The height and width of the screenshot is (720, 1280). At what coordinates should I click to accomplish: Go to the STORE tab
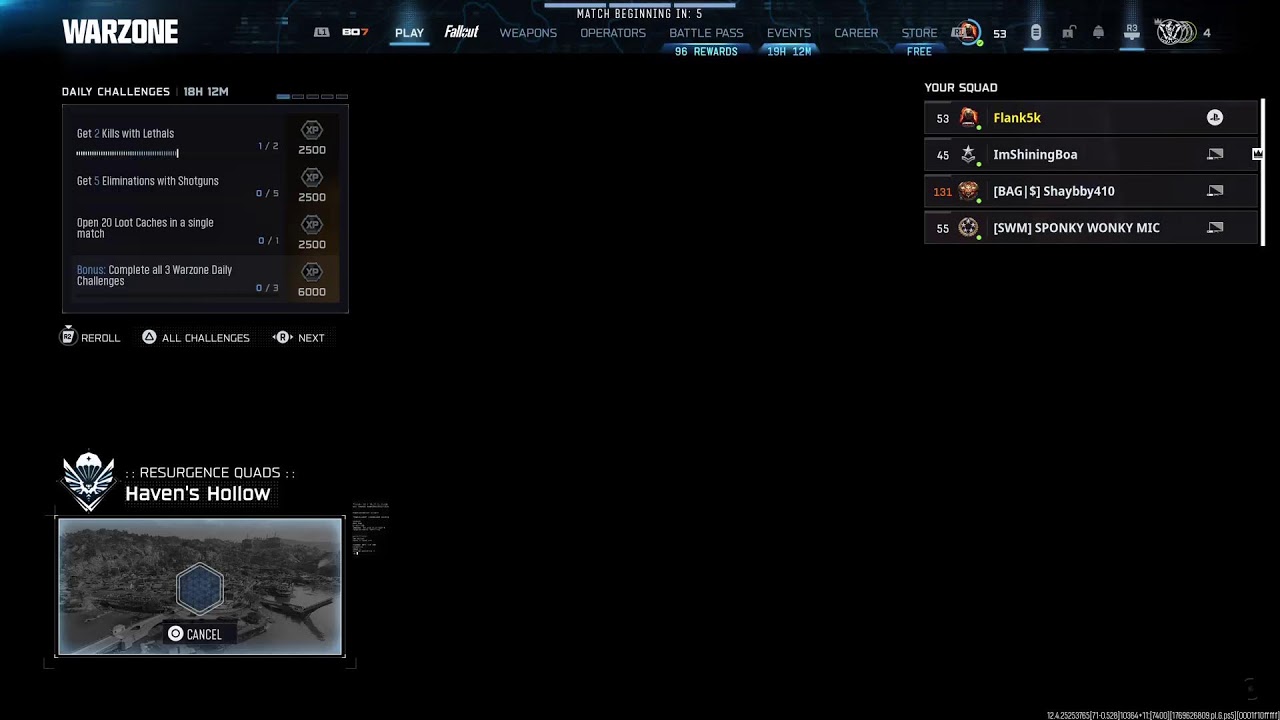(919, 33)
